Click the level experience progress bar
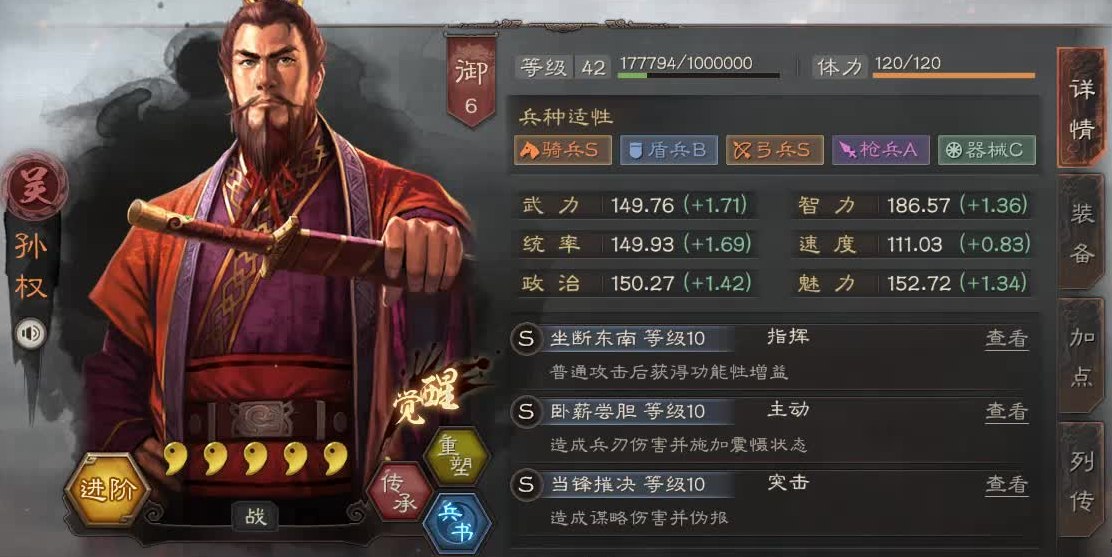The image size is (1112, 557). tap(699, 75)
